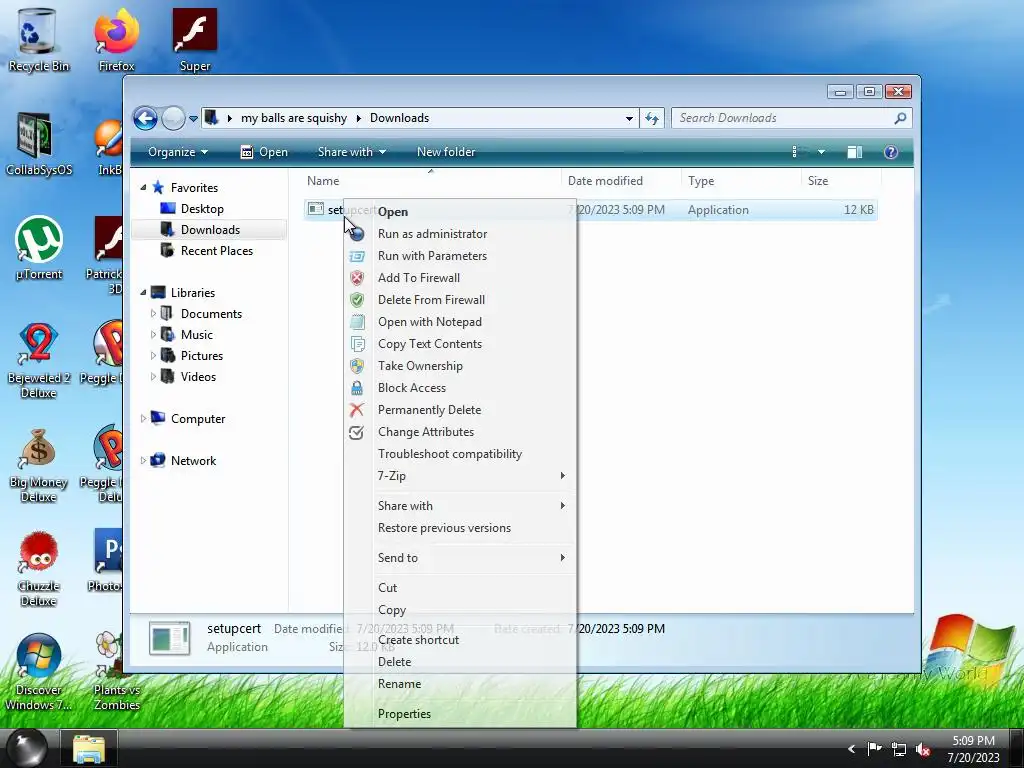Open Big Money Deluxe icon
Image resolution: width=1024 pixels, height=768 pixels.
(38, 464)
